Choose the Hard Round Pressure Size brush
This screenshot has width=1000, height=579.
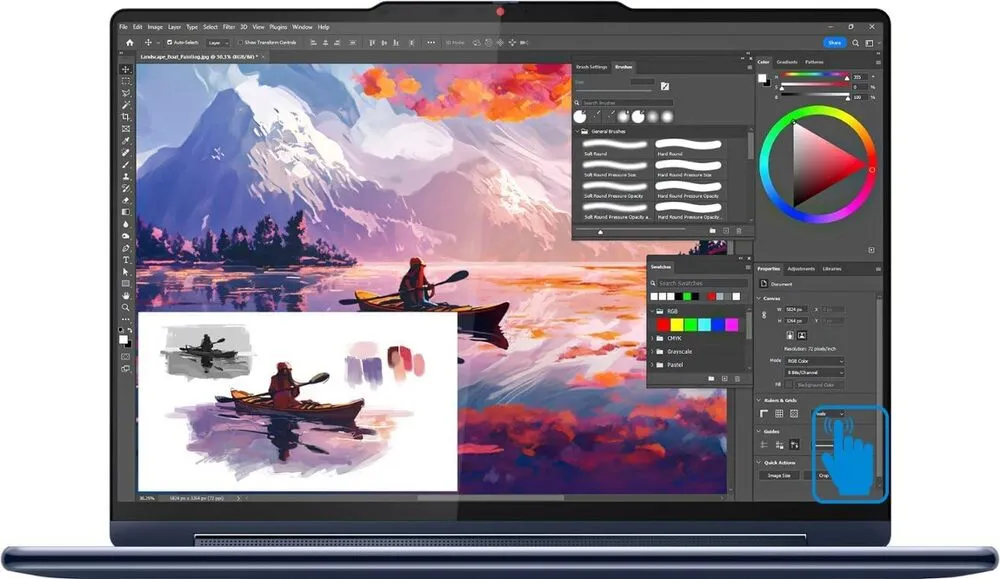pos(689,169)
